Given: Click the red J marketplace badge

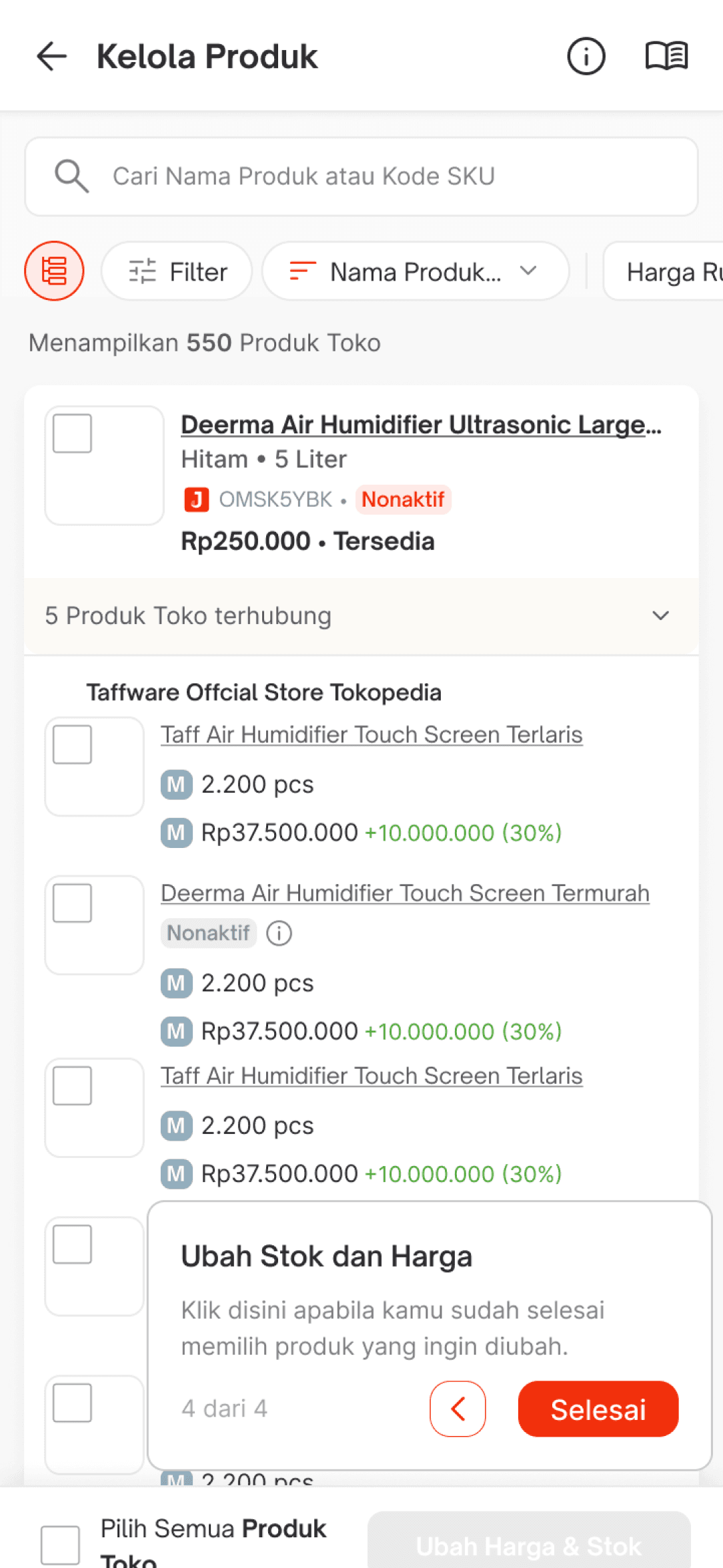Looking at the screenshot, I should (x=196, y=499).
